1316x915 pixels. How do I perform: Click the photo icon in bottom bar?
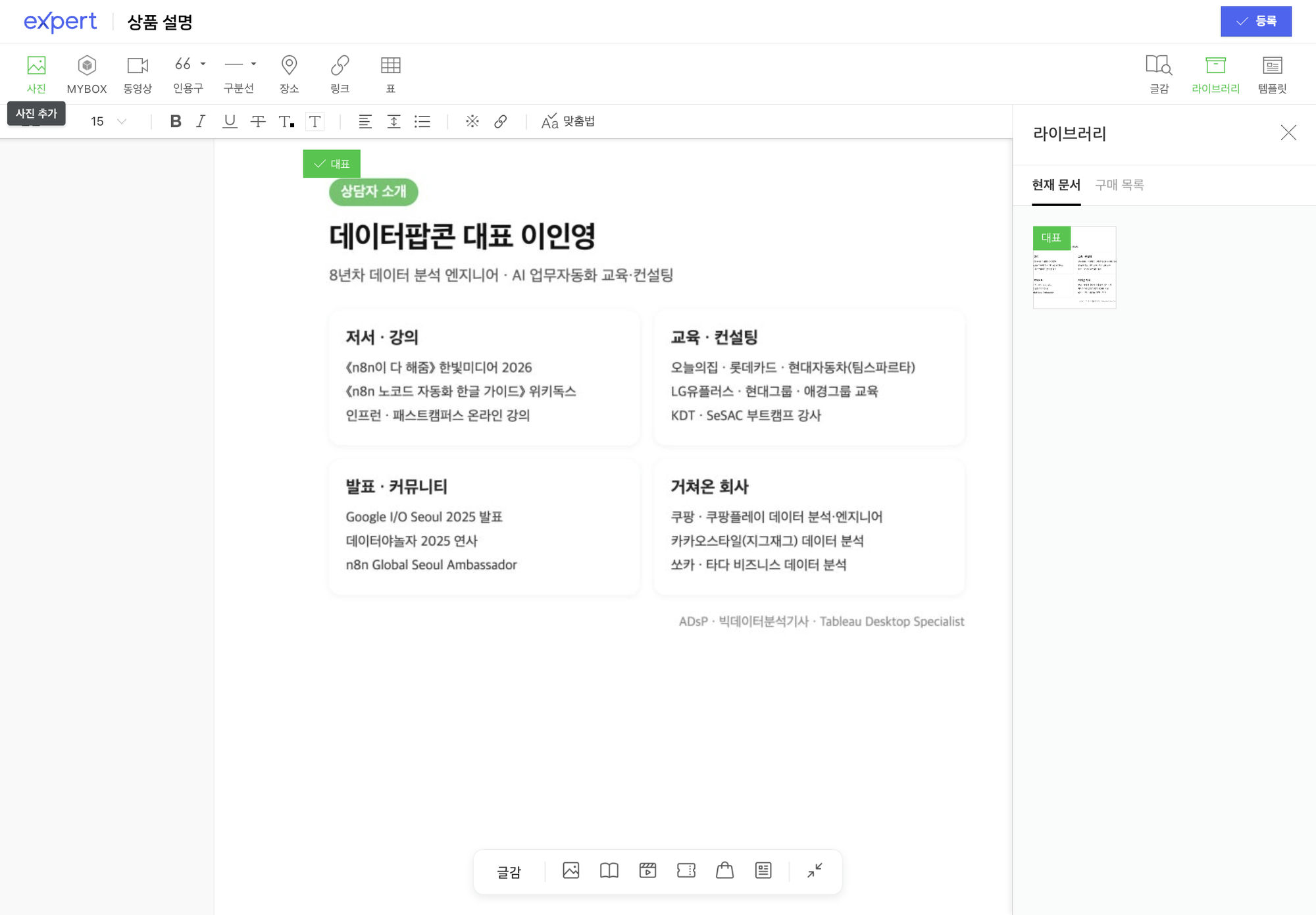[571, 870]
